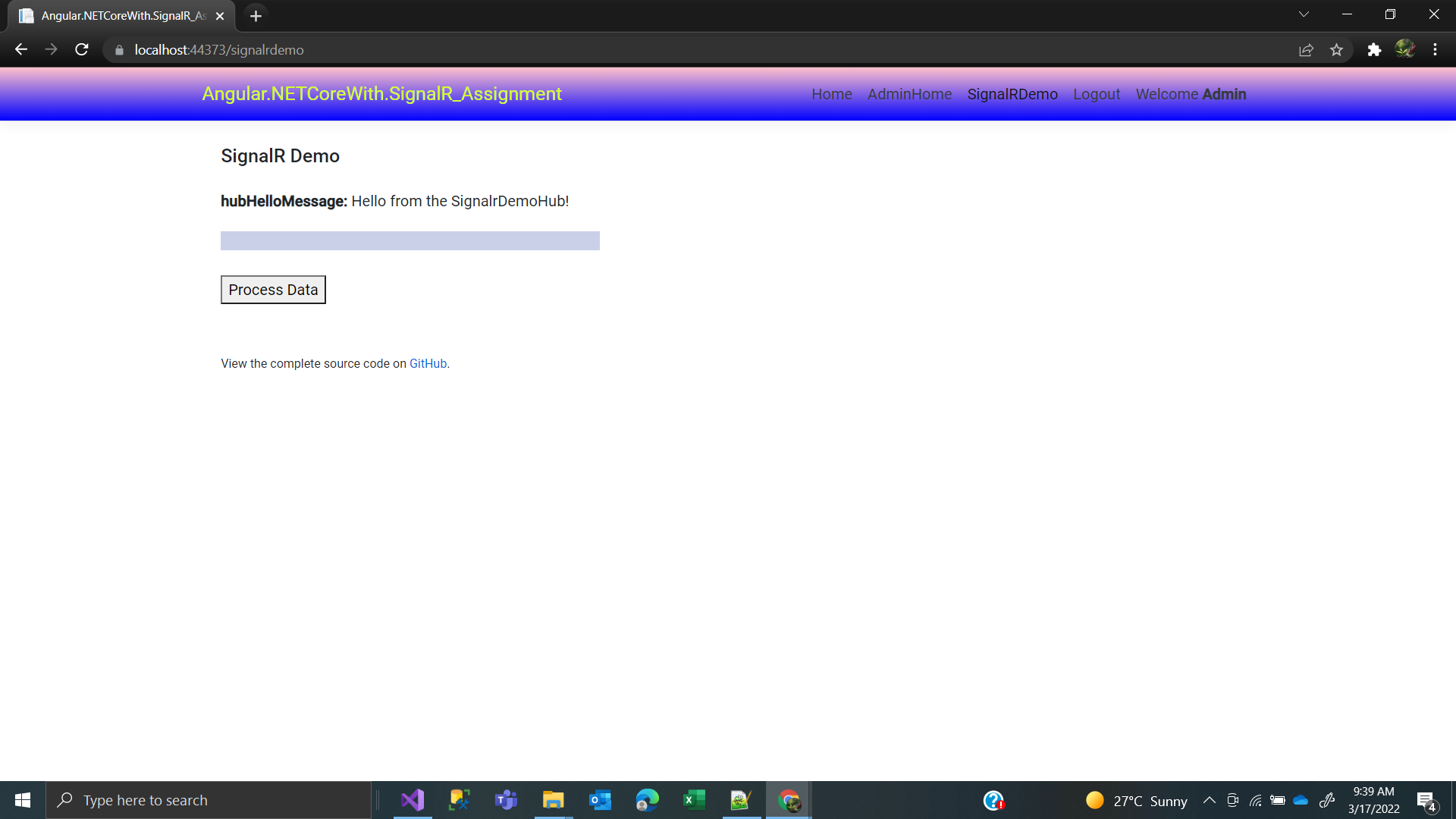Click the progress bar under hubHelloMessage

409,241
